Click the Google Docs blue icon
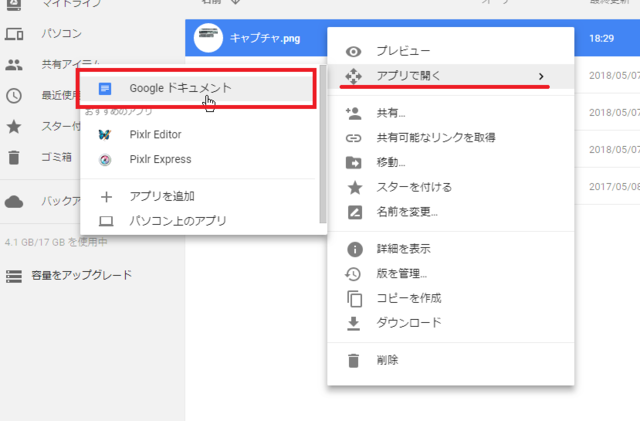 pyautogui.click(x=105, y=89)
